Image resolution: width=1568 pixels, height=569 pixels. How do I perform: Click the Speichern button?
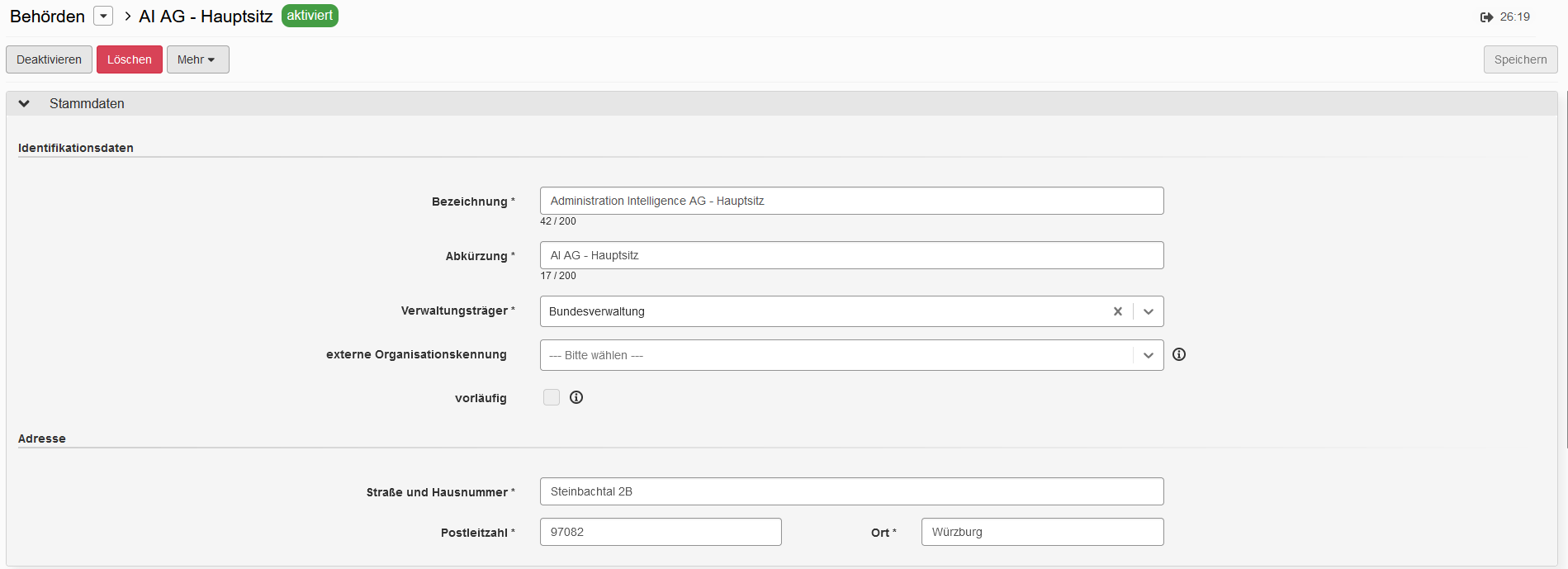[1520, 59]
